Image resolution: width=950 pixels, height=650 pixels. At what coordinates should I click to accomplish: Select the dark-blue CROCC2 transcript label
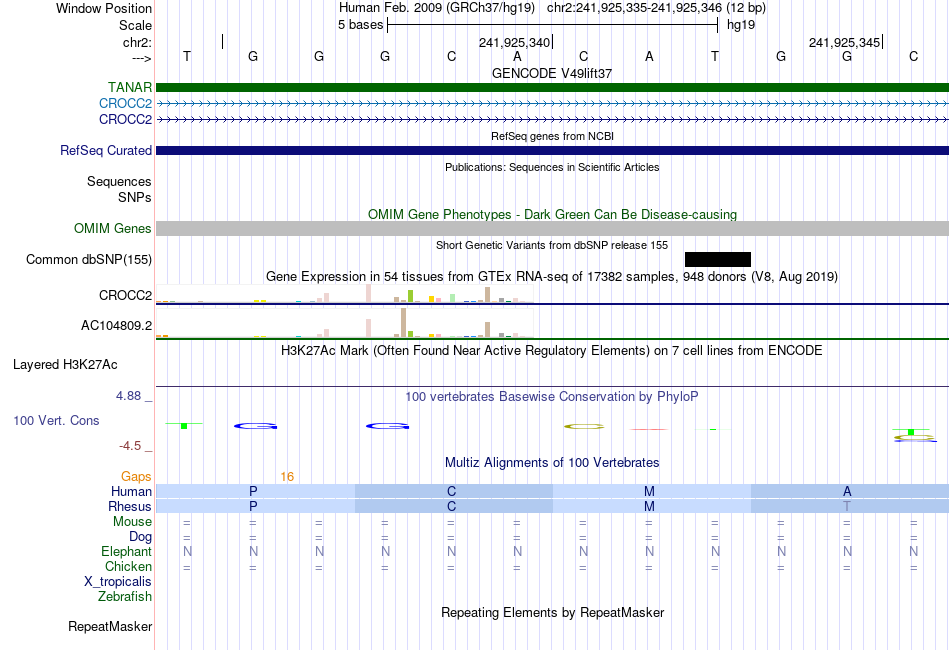(125, 119)
